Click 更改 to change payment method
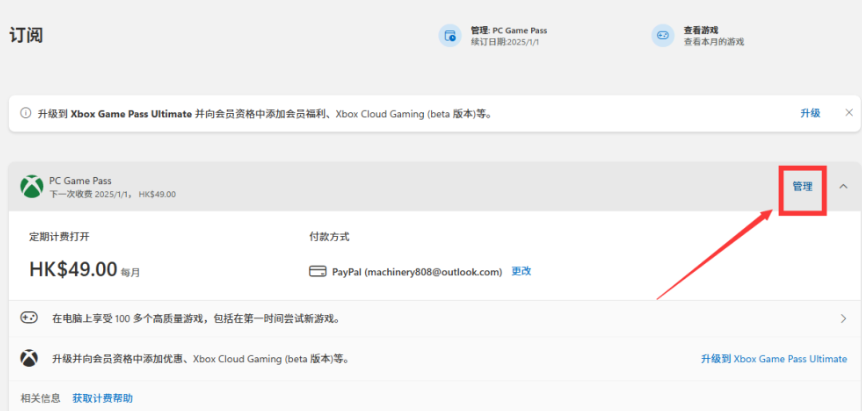Image resolution: width=862 pixels, height=411 pixels. (x=521, y=271)
